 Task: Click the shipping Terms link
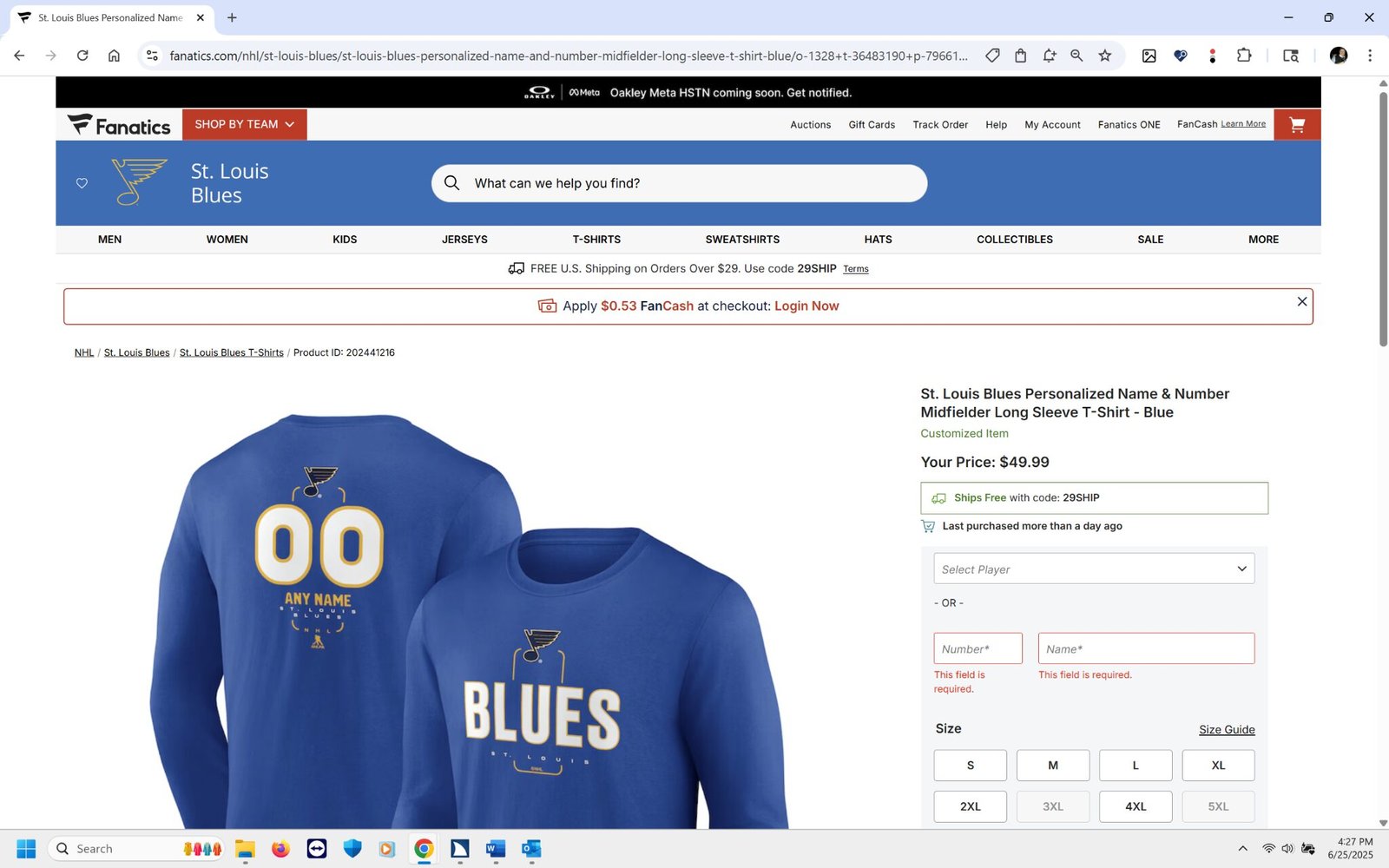point(856,269)
